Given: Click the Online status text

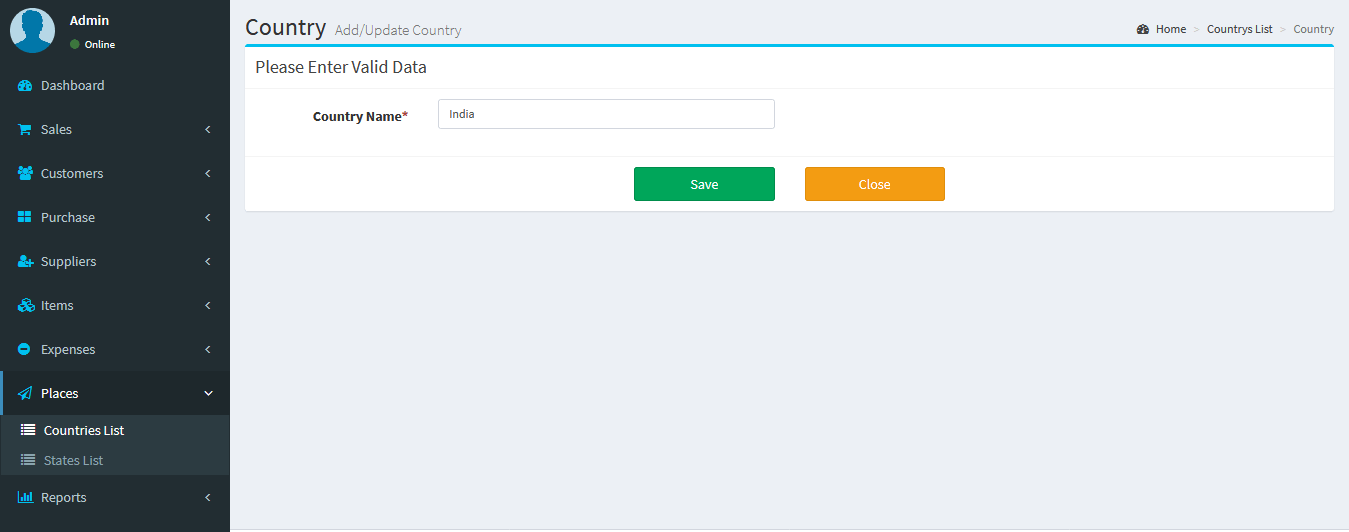Looking at the screenshot, I should (x=100, y=45).
